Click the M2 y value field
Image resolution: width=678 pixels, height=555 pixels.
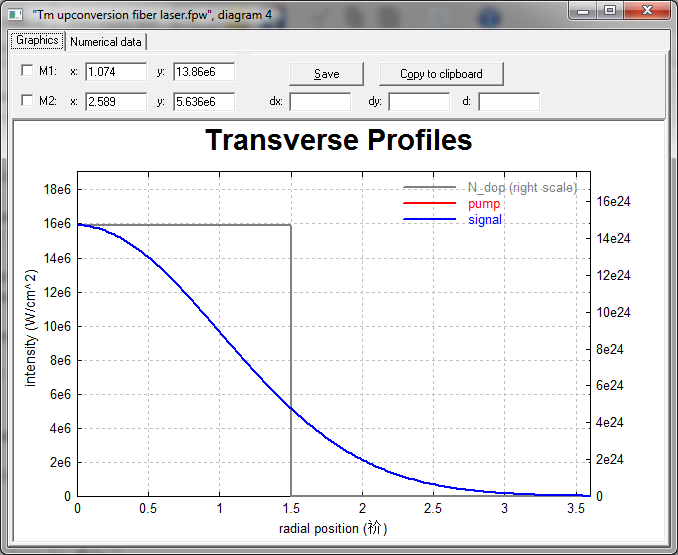pos(204,102)
